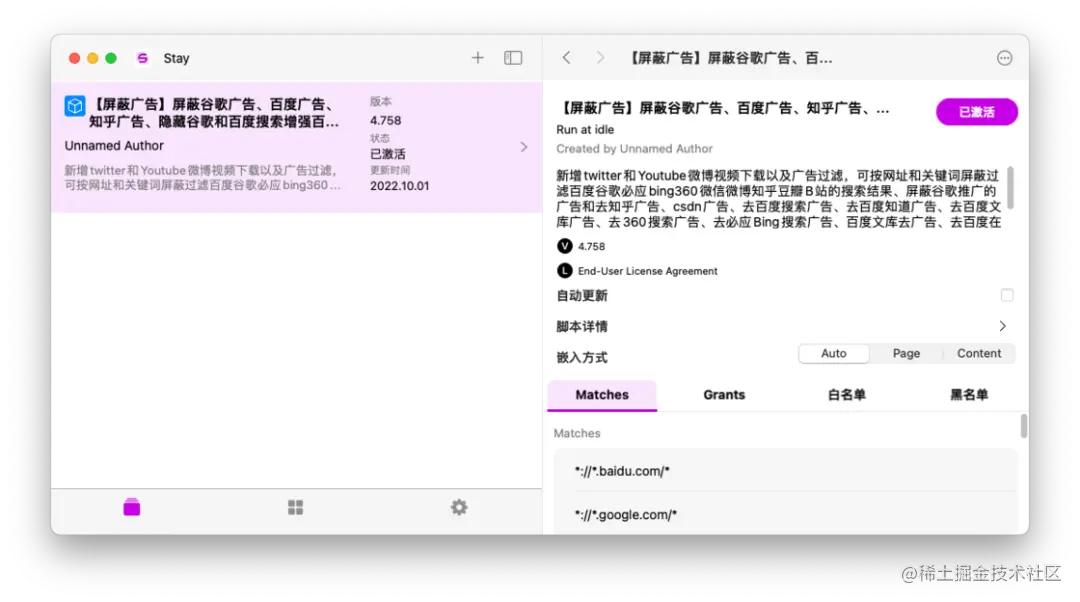Click Created by Unnamed Author text
The image size is (1080, 602).
[x=634, y=149]
